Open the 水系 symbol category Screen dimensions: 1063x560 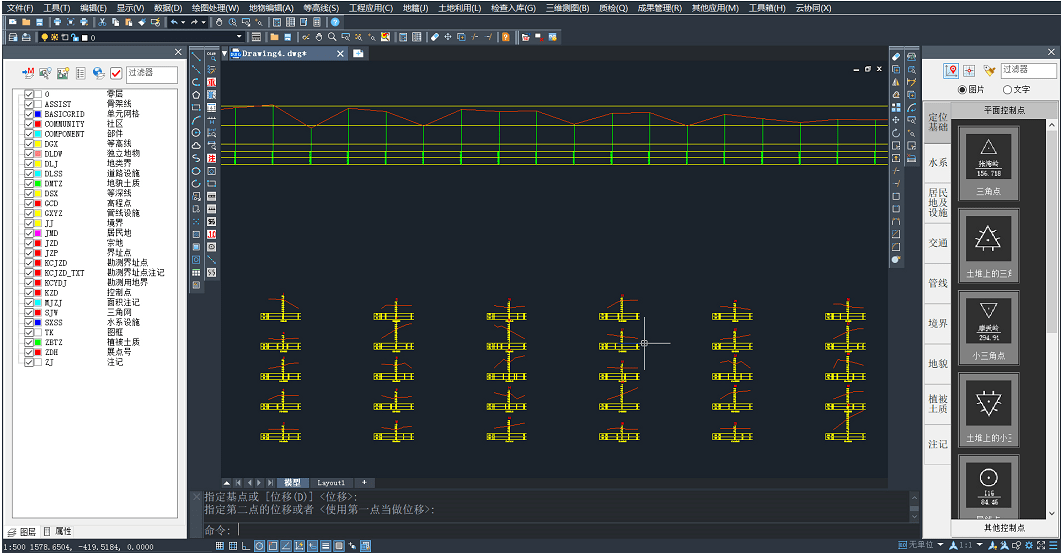pyautogui.click(x=937, y=162)
